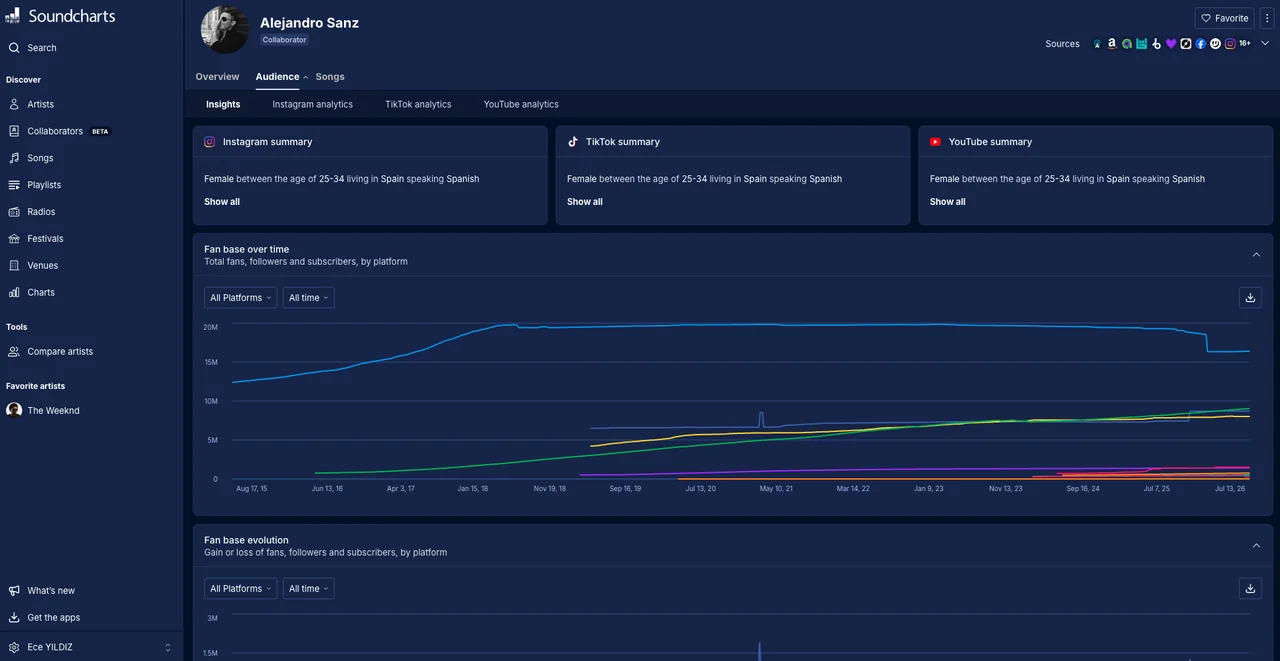Screen dimensions: 1280x661
Task: Open TikTok analytics sub-tab
Action: click(418, 104)
